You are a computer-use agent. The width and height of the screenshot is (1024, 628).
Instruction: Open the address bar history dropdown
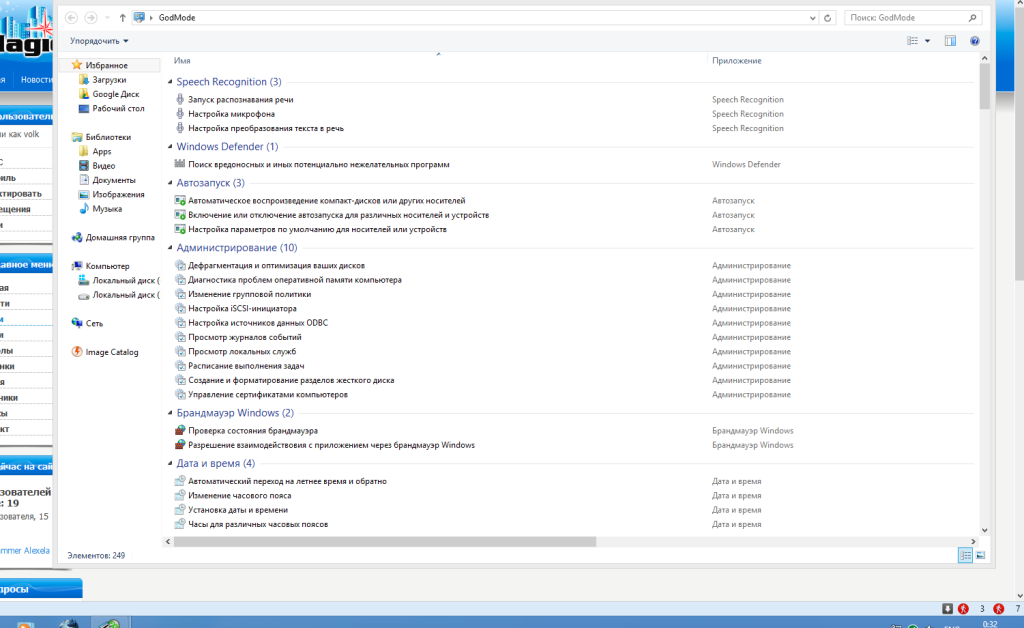[x=812, y=18]
